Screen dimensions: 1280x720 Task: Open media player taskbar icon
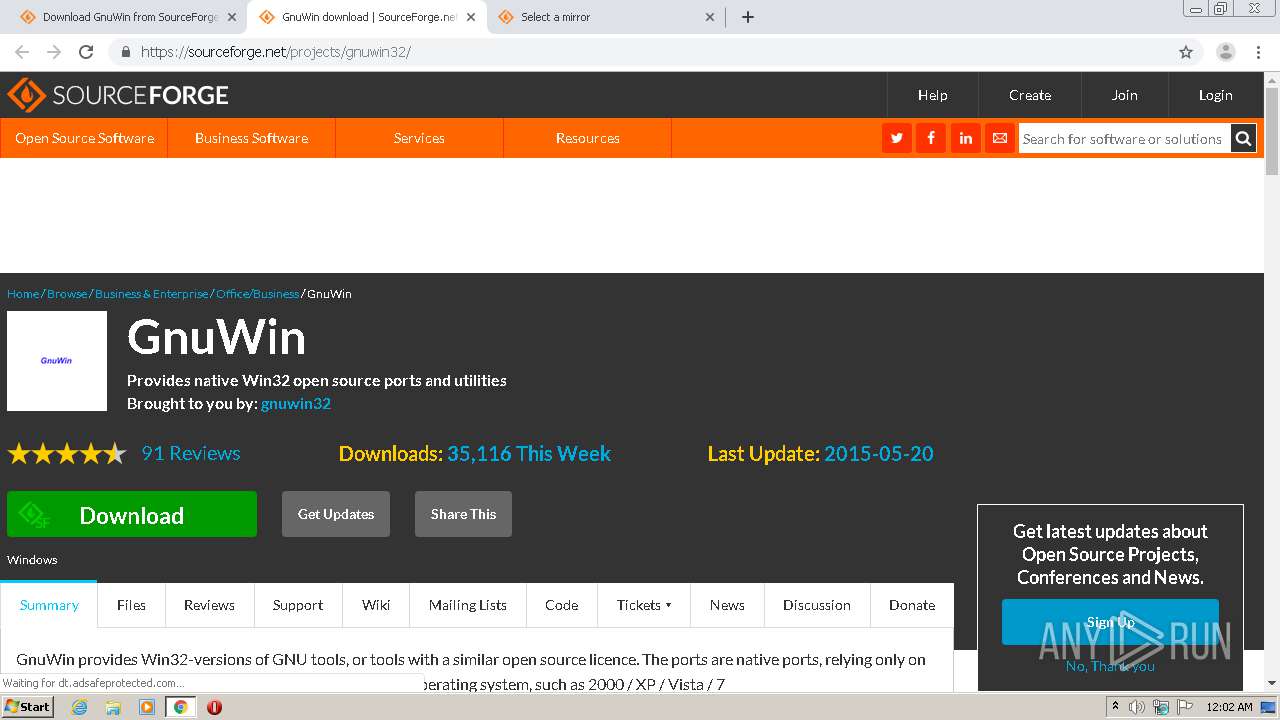147,707
